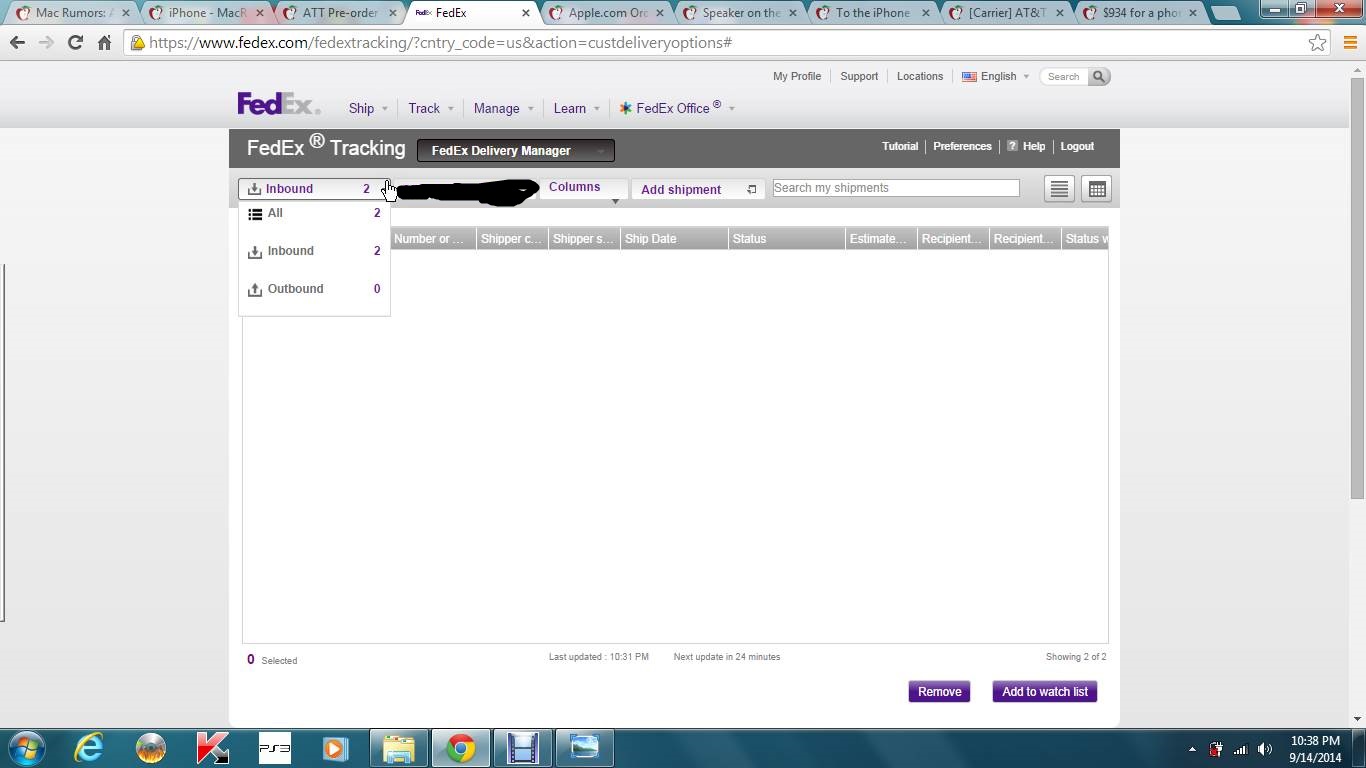Open the Learn menu
The height and width of the screenshot is (768, 1366).
click(x=576, y=108)
